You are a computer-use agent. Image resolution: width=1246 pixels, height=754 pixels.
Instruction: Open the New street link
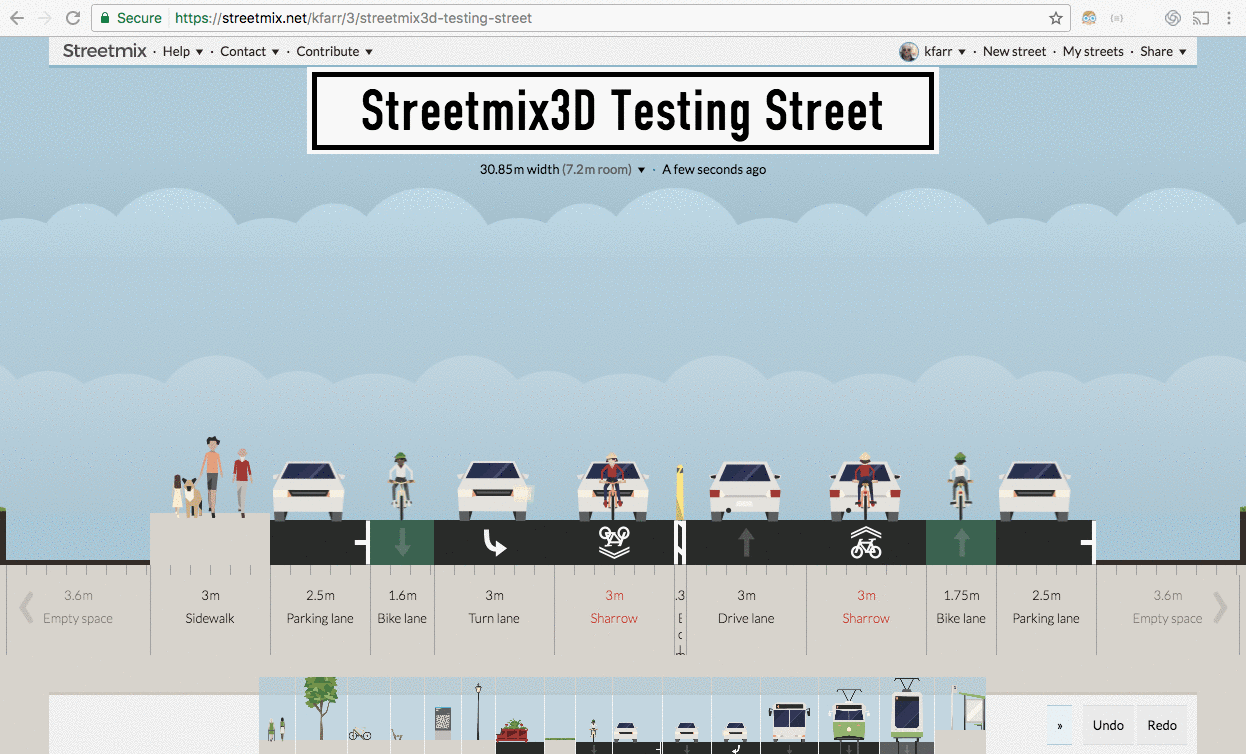pyautogui.click(x=1014, y=51)
